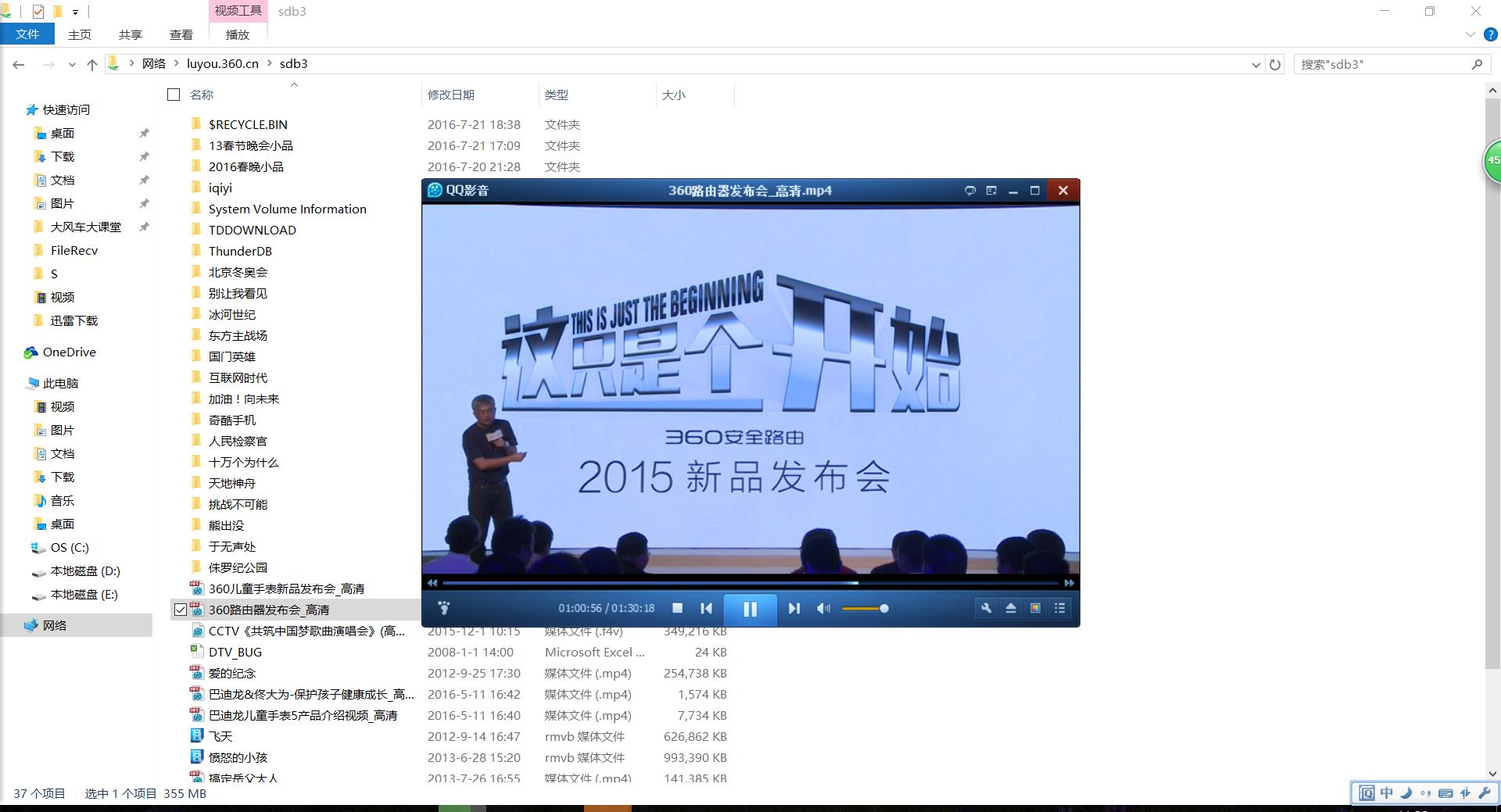Select the 360儿童手表新品发布会_高清 file
1501x812 pixels.
[x=286, y=588]
